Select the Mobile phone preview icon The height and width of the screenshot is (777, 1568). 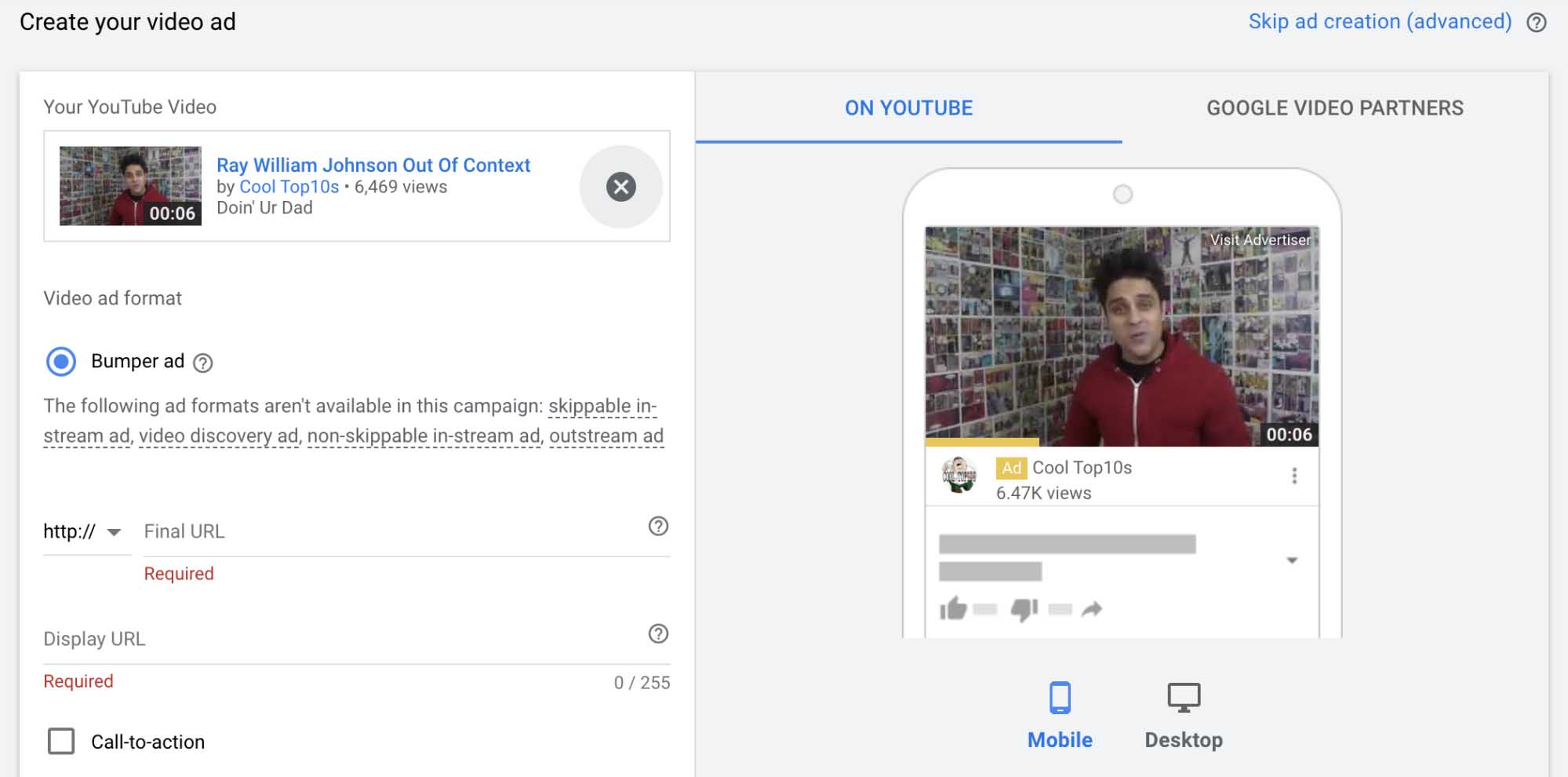point(1060,698)
